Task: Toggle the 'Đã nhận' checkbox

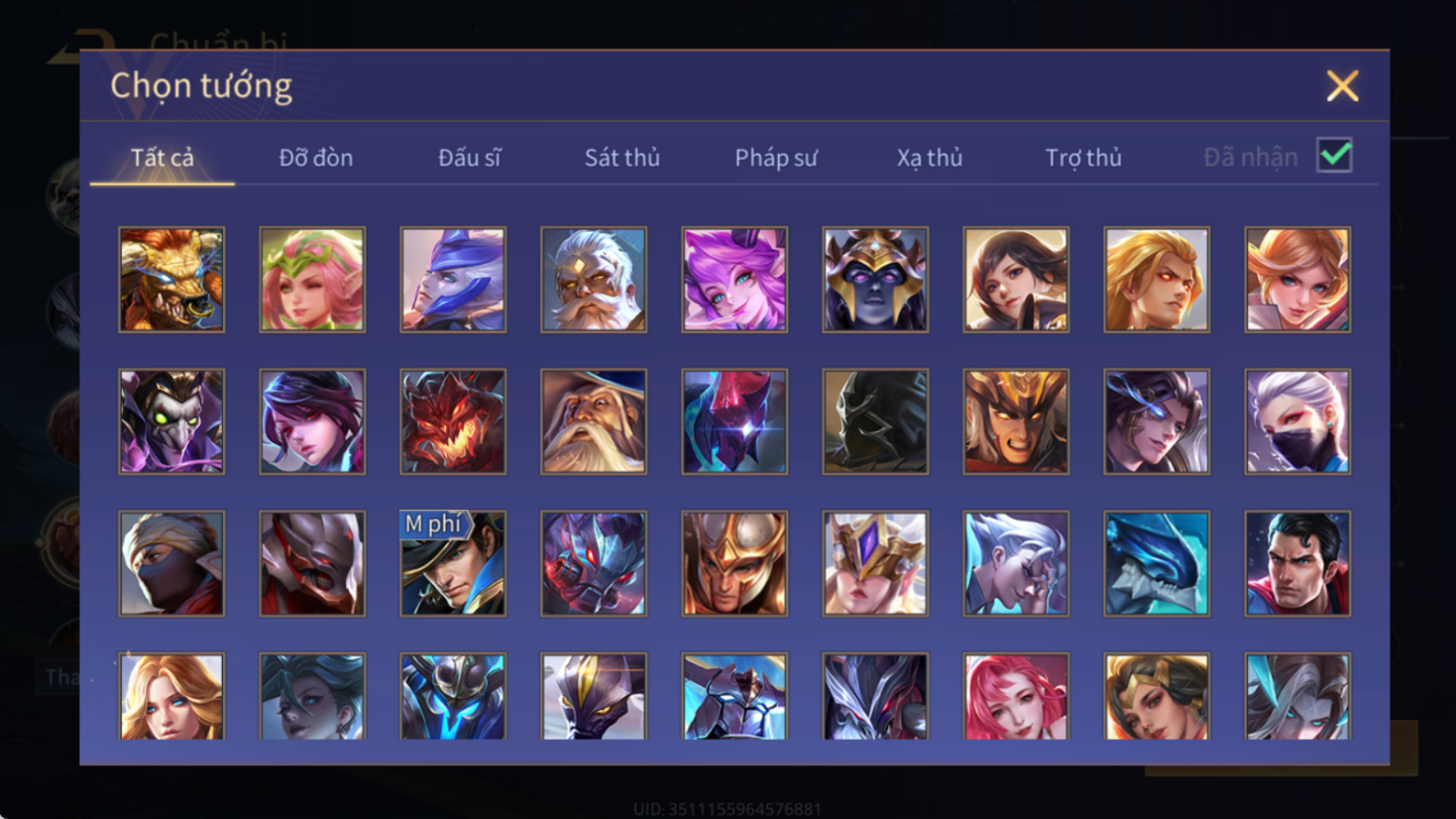Action: click(x=1334, y=156)
